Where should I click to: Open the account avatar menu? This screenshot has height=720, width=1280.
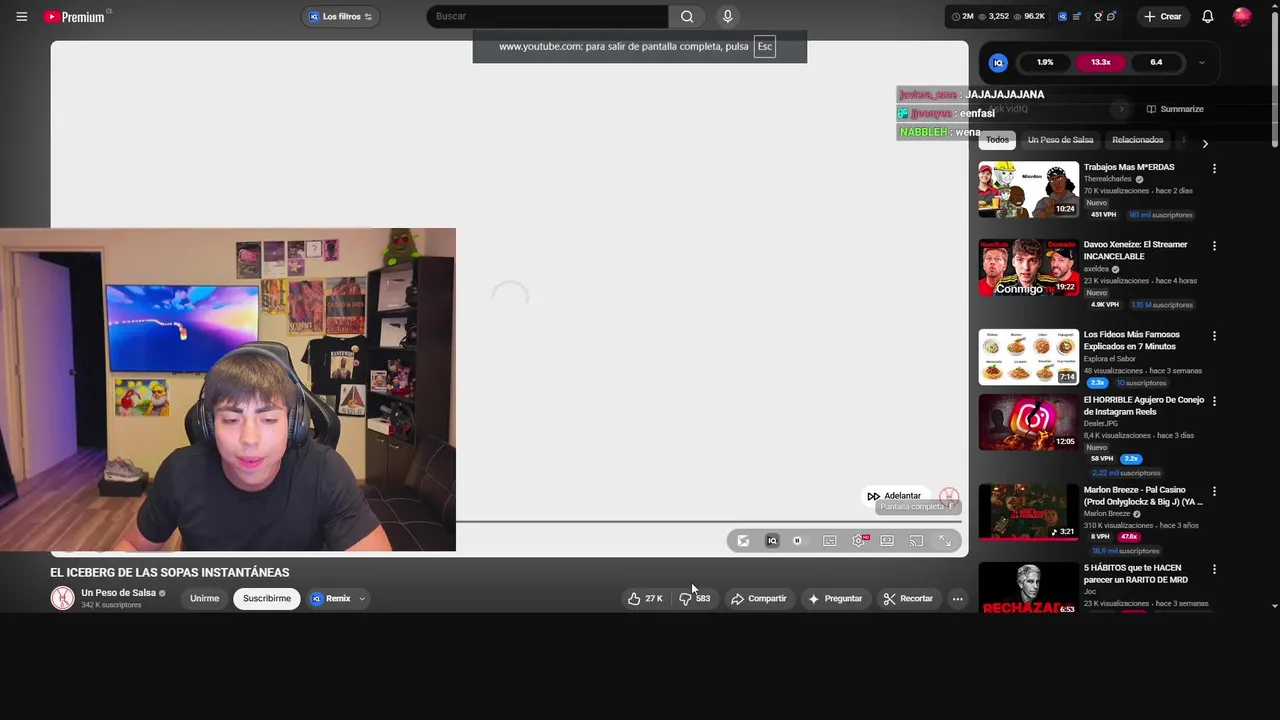tap(1242, 17)
